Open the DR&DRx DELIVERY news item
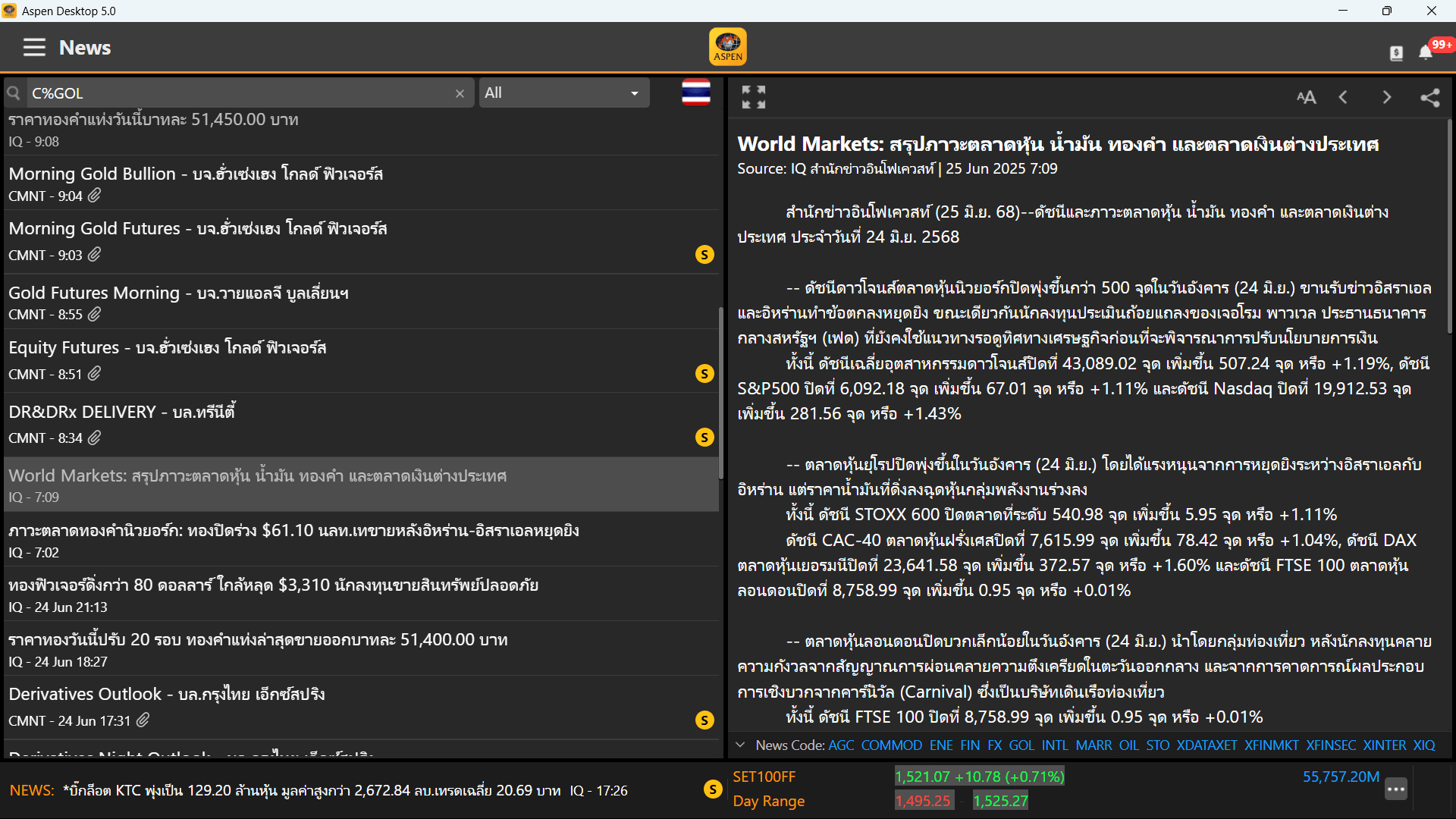Viewport: 1456px width, 819px height. point(361,425)
